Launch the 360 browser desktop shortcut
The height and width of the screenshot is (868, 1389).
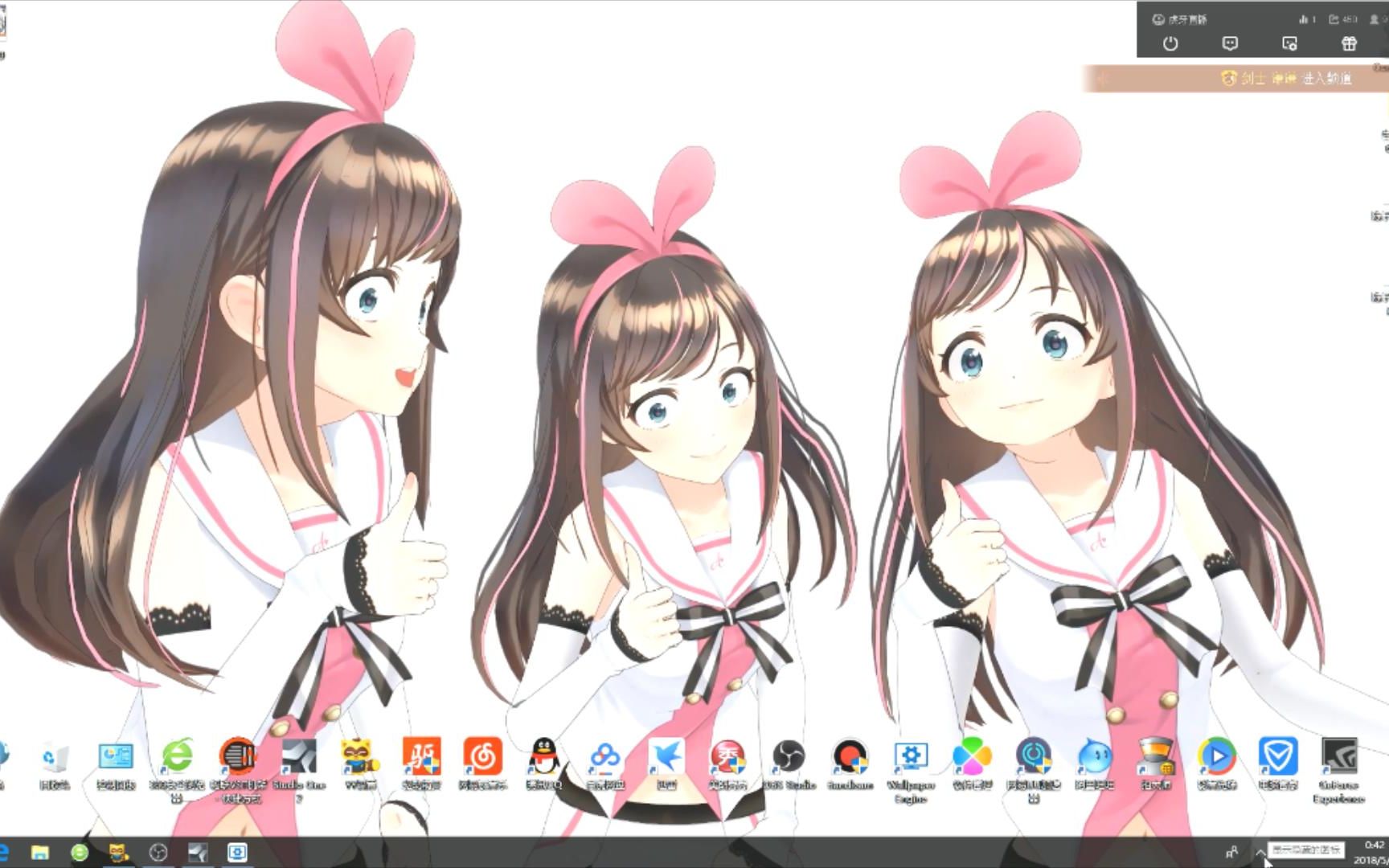(x=177, y=770)
